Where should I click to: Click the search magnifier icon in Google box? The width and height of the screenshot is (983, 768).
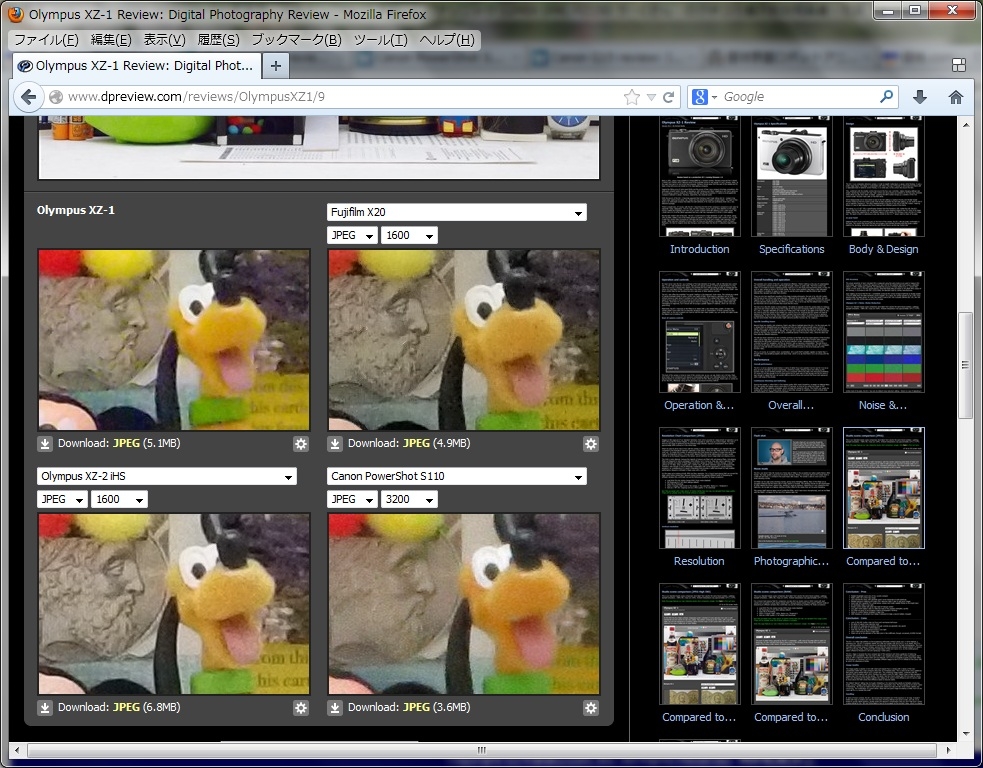[886, 97]
